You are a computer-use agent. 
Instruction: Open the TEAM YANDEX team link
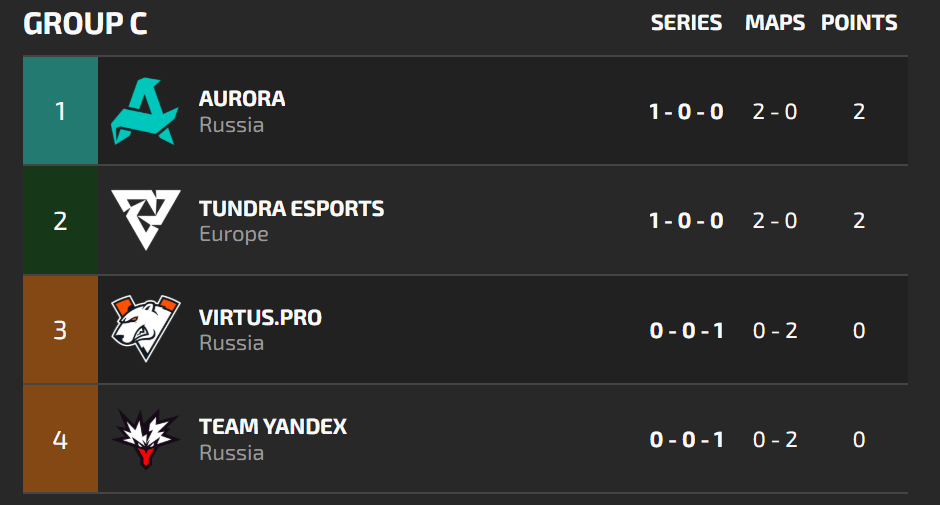(x=273, y=427)
